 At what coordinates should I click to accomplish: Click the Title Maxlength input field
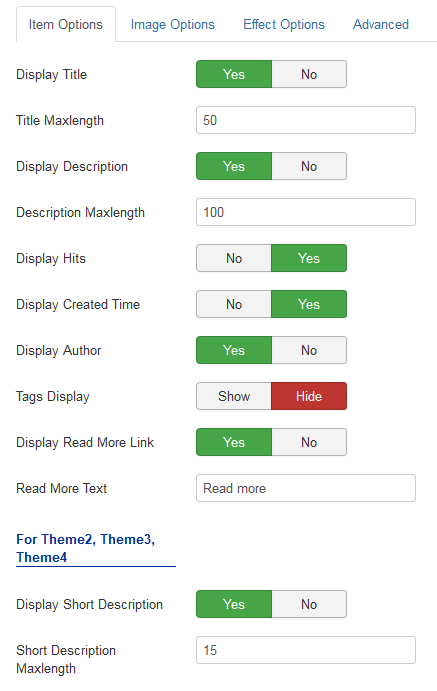(306, 120)
